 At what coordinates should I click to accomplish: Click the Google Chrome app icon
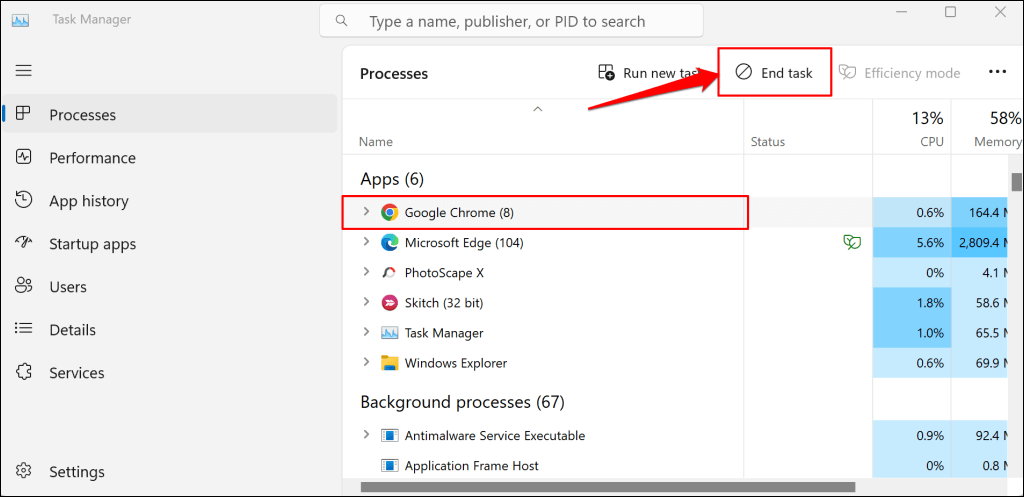pyautogui.click(x=389, y=212)
